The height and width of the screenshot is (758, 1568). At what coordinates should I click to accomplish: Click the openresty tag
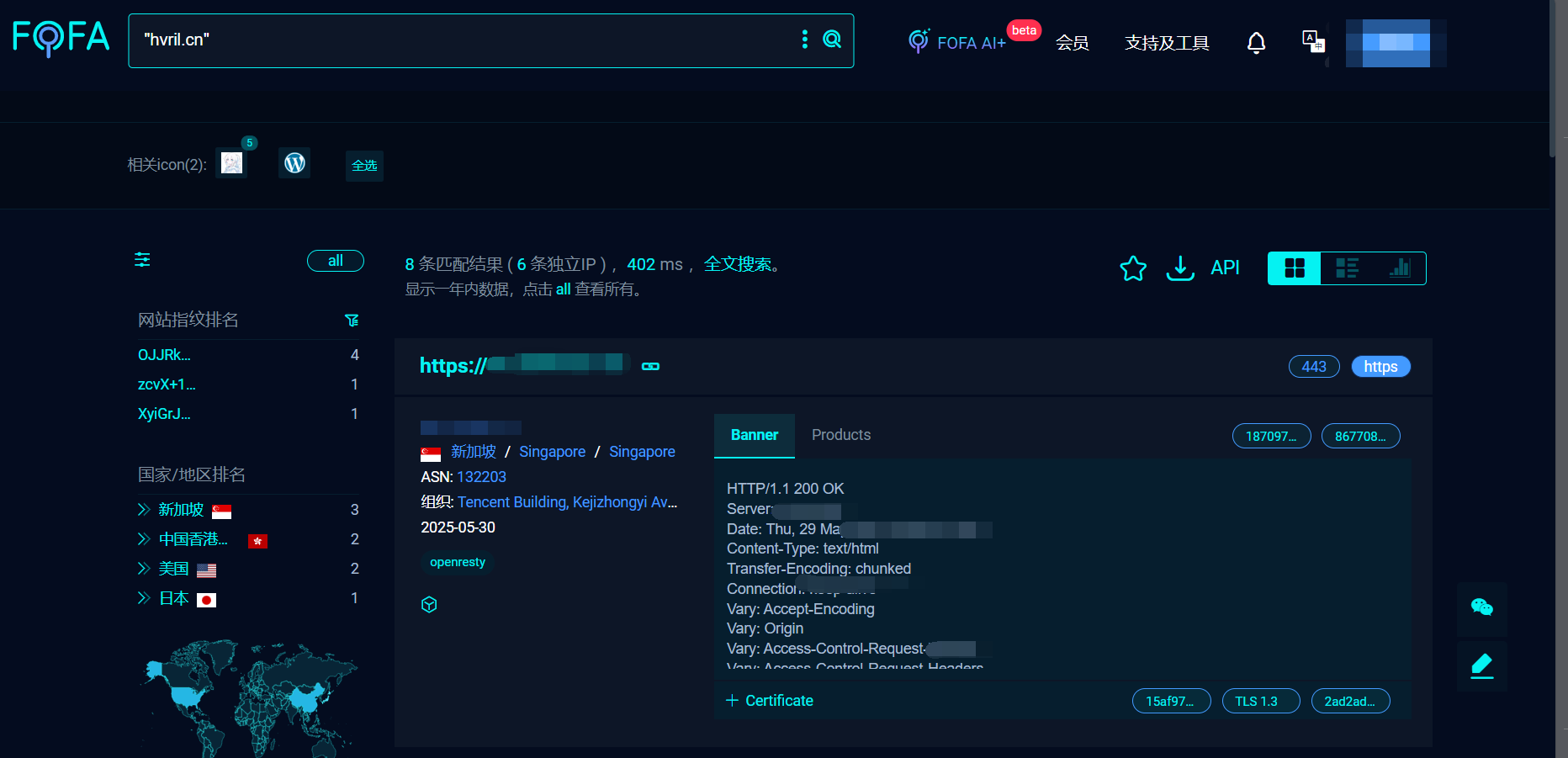(x=458, y=562)
